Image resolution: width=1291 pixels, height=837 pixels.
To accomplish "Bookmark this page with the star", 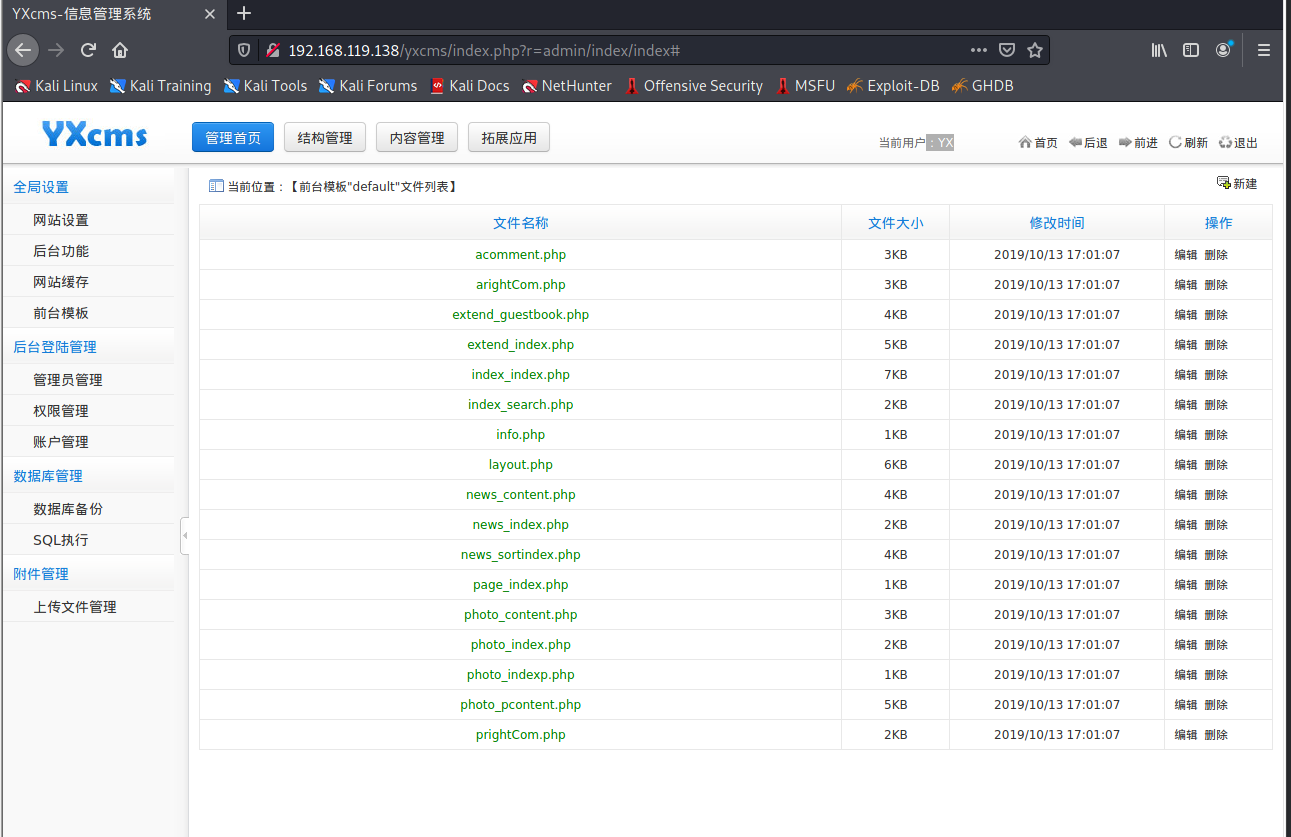I will (x=1035, y=50).
